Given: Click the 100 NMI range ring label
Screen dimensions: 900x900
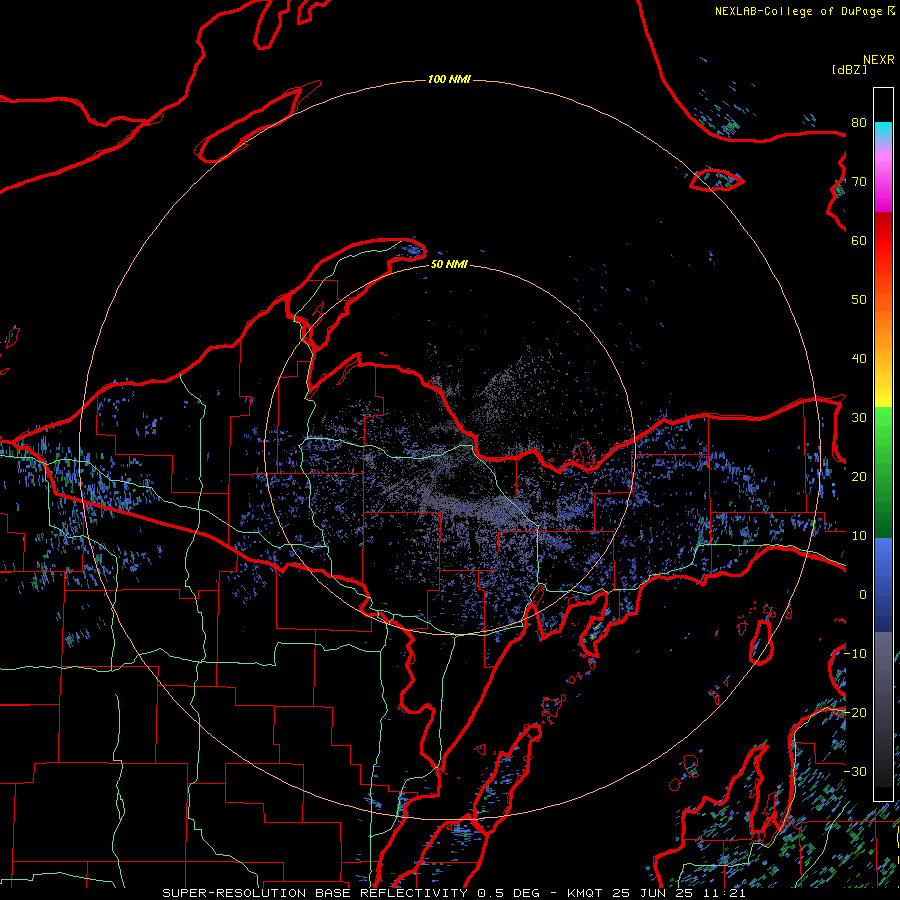Looking at the screenshot, I should coord(449,79).
